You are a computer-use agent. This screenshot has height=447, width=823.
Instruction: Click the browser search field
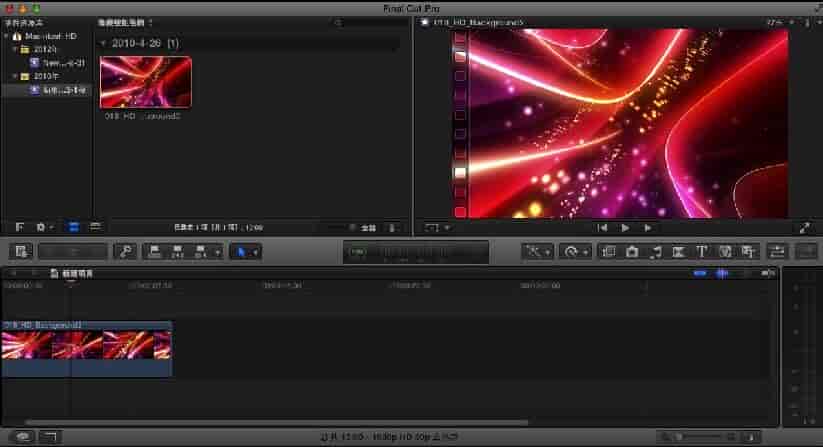tap(370, 21)
